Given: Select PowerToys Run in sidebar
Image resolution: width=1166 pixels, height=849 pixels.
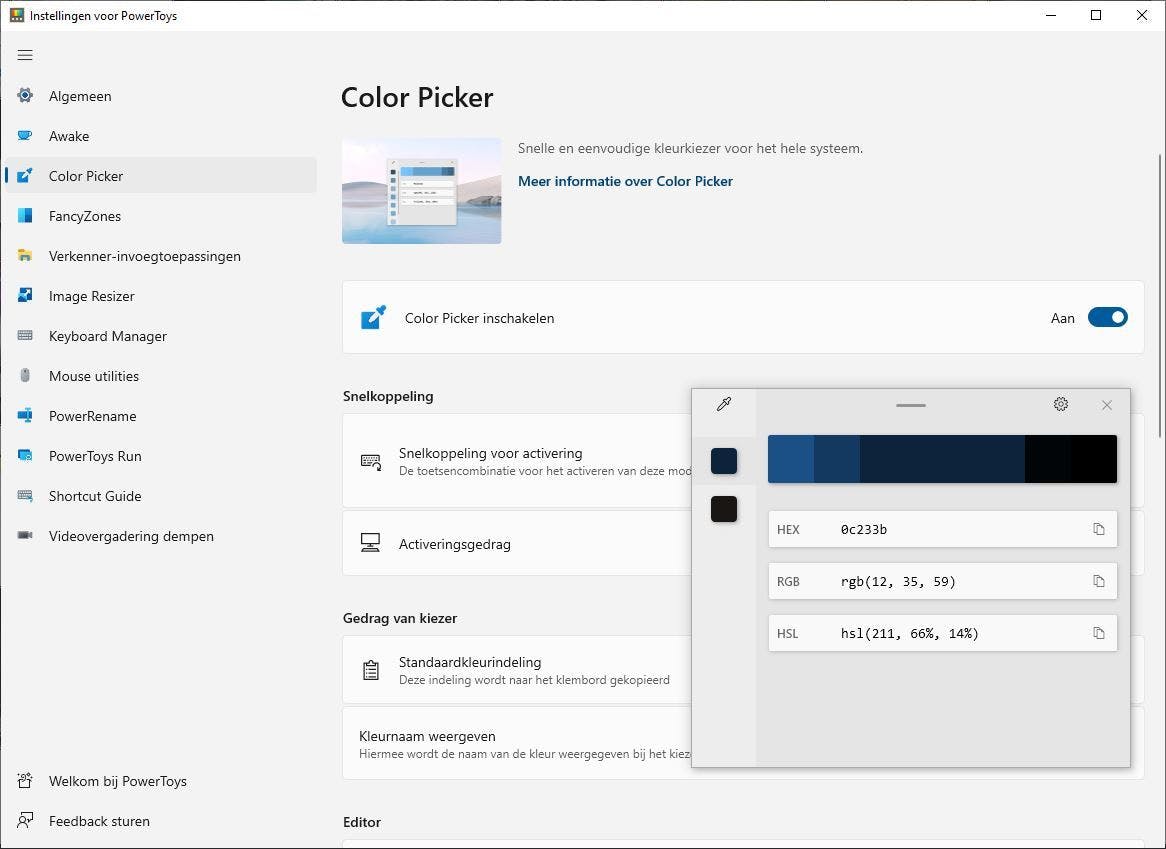Looking at the screenshot, I should click(x=95, y=456).
